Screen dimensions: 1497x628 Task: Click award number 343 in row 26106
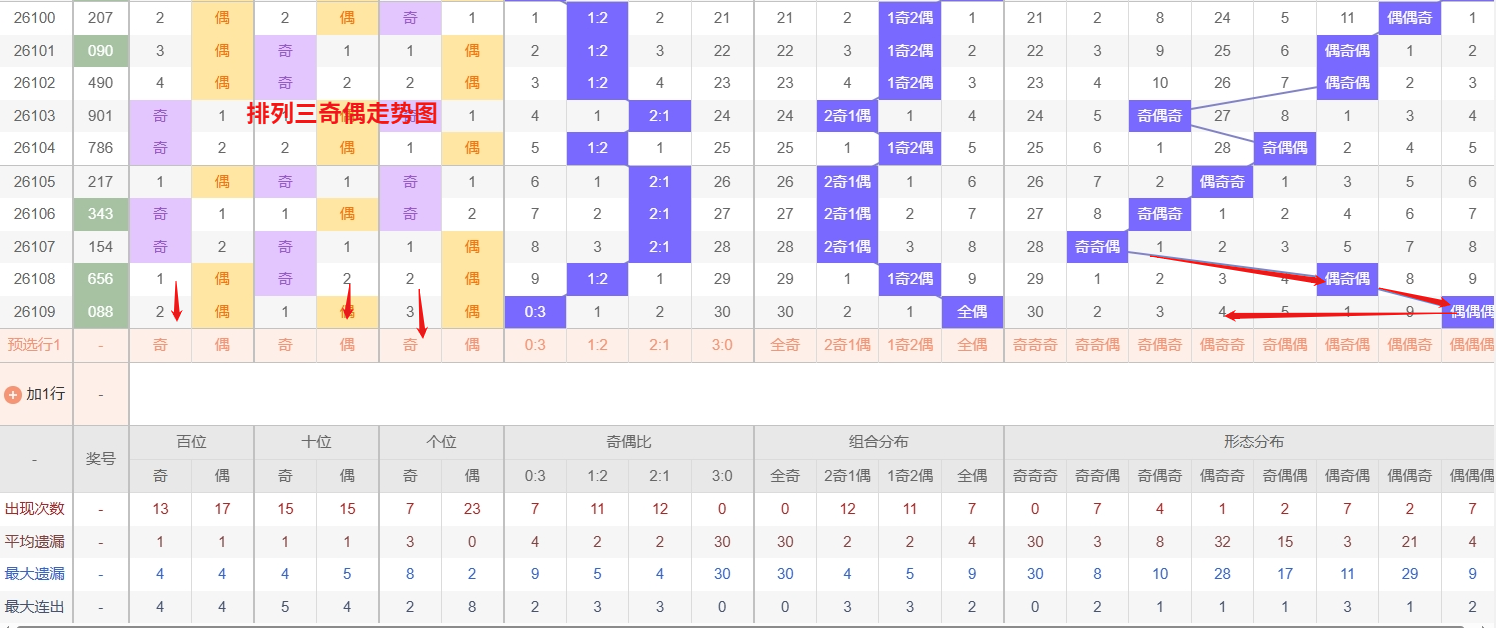(x=100, y=214)
